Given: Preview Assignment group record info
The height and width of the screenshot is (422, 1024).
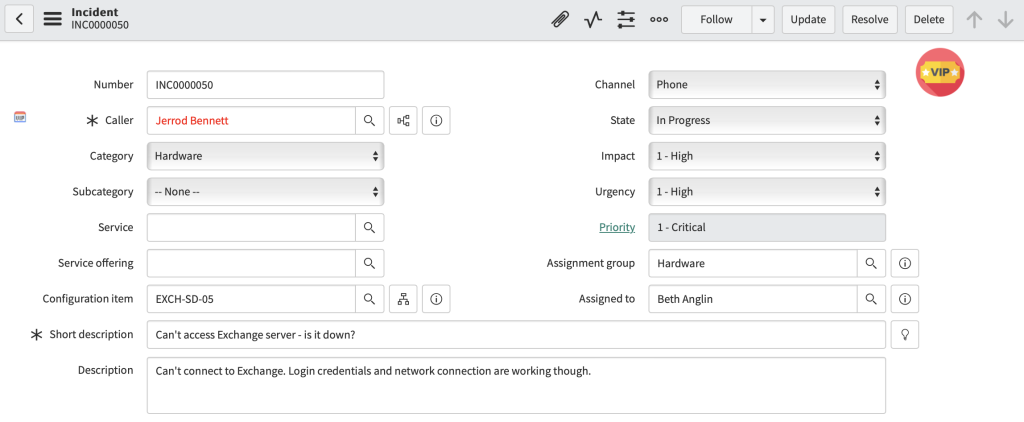Looking at the screenshot, I should coord(905,263).
